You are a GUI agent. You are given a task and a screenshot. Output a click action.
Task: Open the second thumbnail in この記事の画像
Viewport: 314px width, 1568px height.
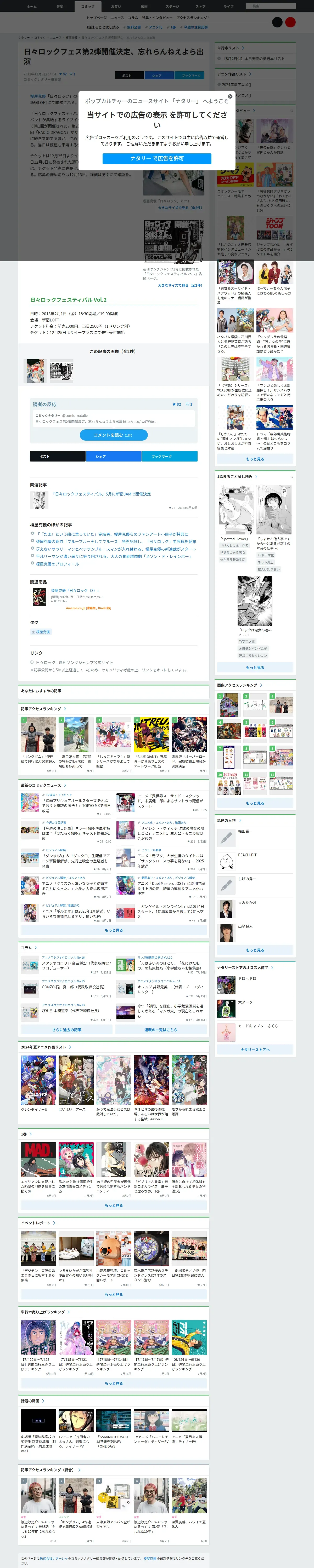click(x=61, y=371)
